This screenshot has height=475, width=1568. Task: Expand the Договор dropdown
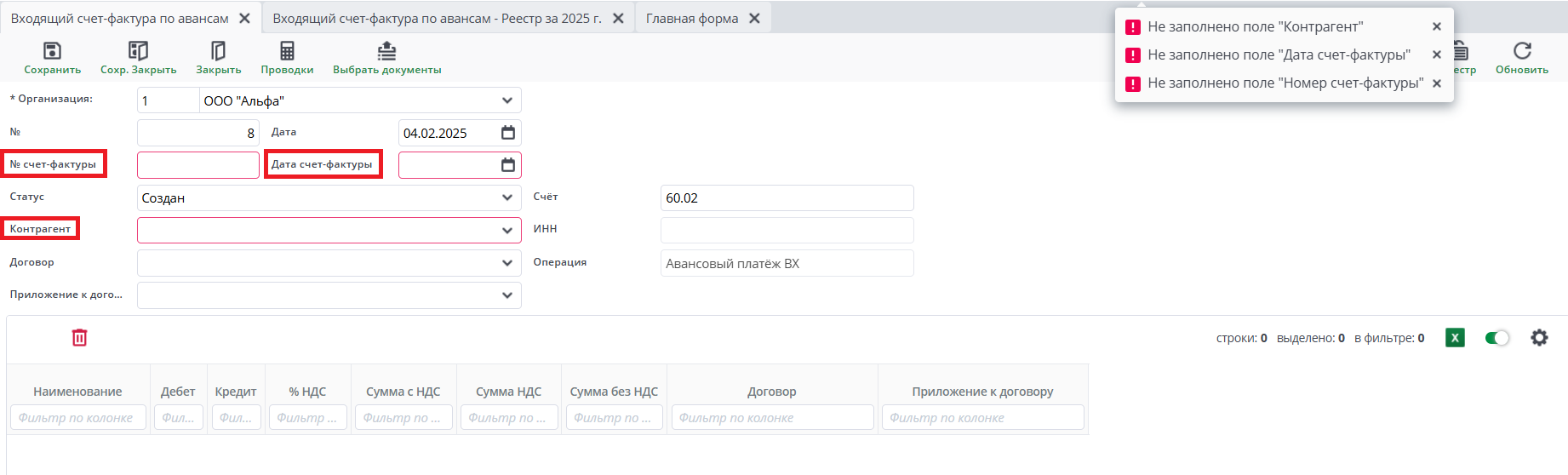pos(507,263)
